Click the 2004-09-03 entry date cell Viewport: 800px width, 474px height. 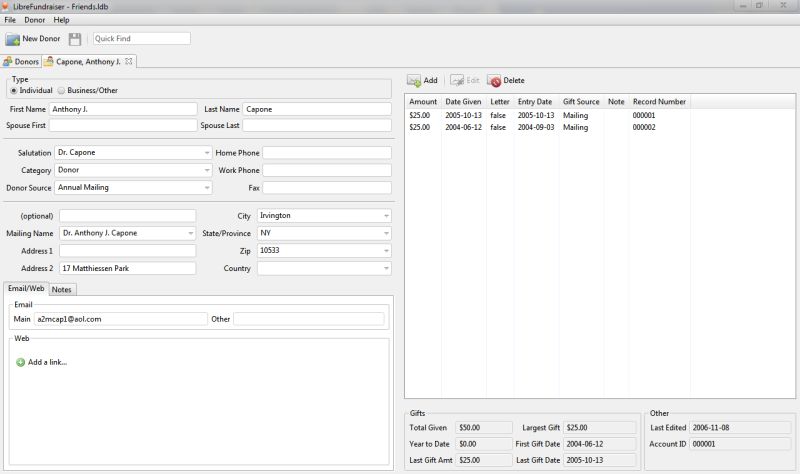[536, 128]
